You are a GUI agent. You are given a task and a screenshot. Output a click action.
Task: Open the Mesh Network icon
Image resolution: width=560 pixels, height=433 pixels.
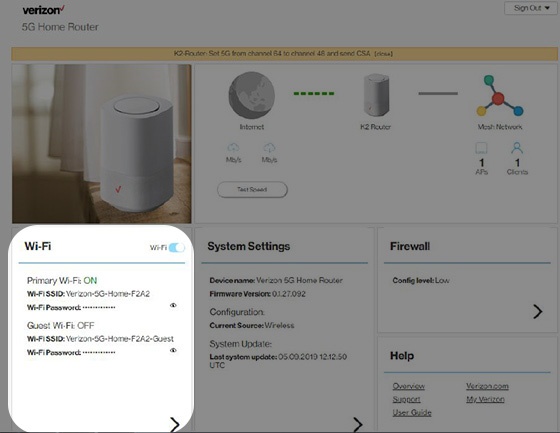[499, 96]
